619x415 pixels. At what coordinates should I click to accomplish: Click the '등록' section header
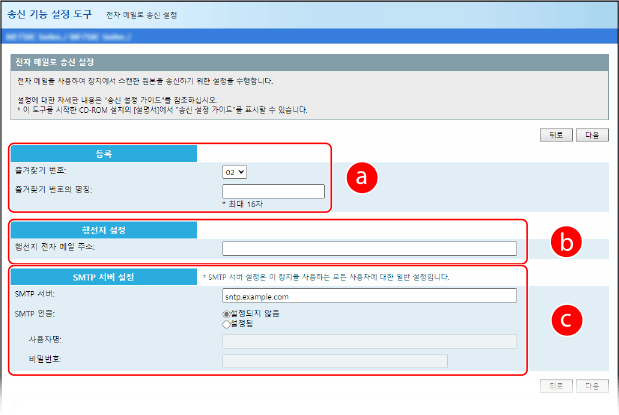point(103,155)
